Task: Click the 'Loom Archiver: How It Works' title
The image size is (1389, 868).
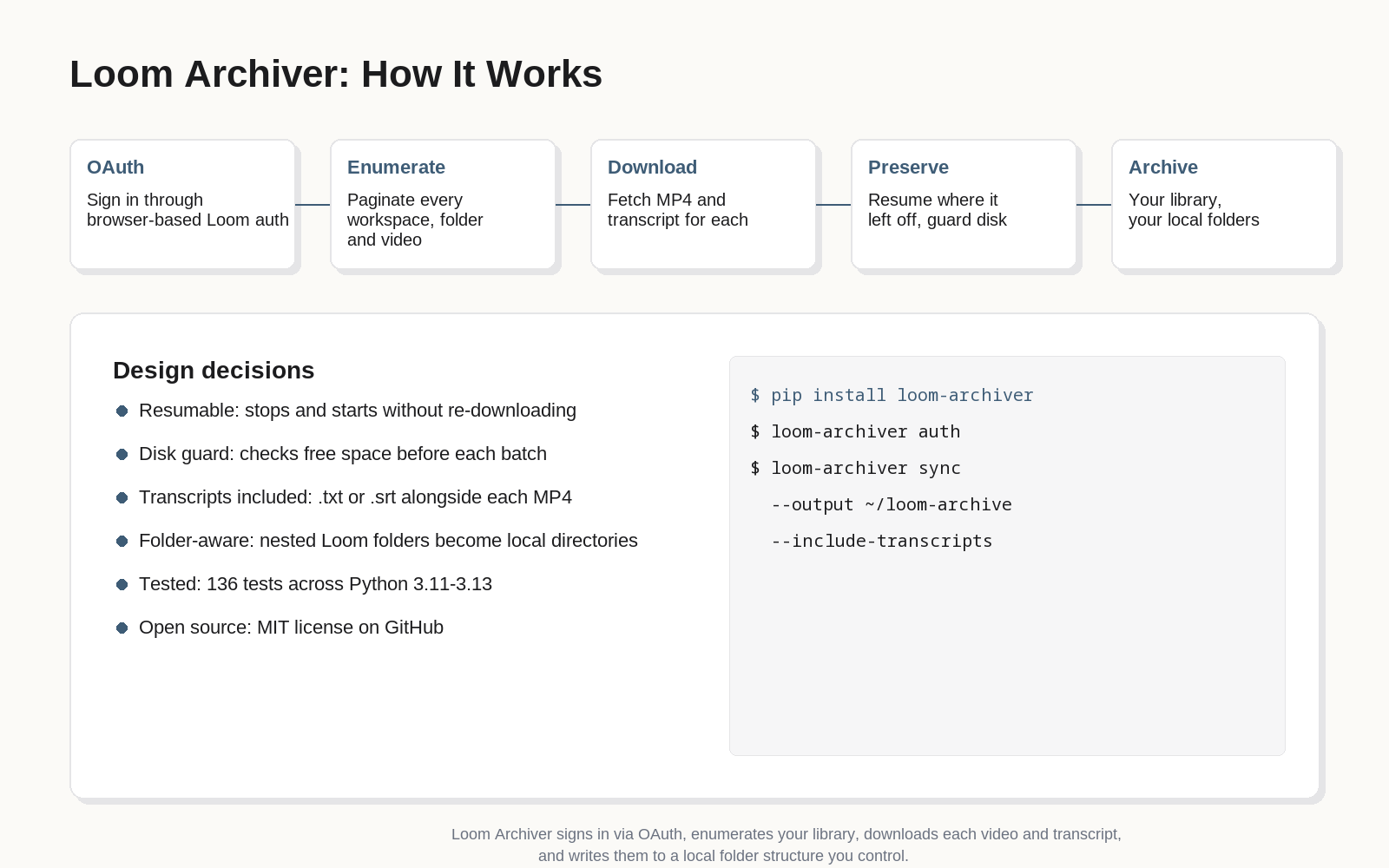Action: (x=336, y=75)
